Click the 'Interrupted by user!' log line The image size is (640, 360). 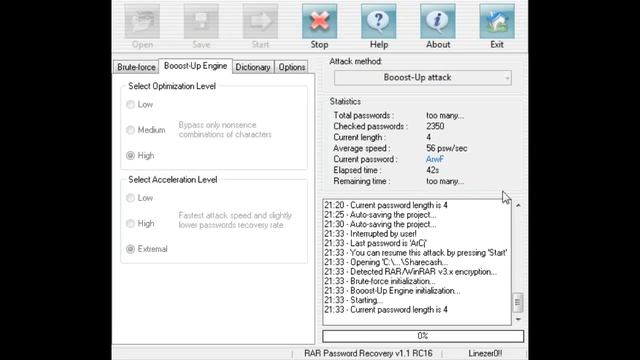(370, 234)
